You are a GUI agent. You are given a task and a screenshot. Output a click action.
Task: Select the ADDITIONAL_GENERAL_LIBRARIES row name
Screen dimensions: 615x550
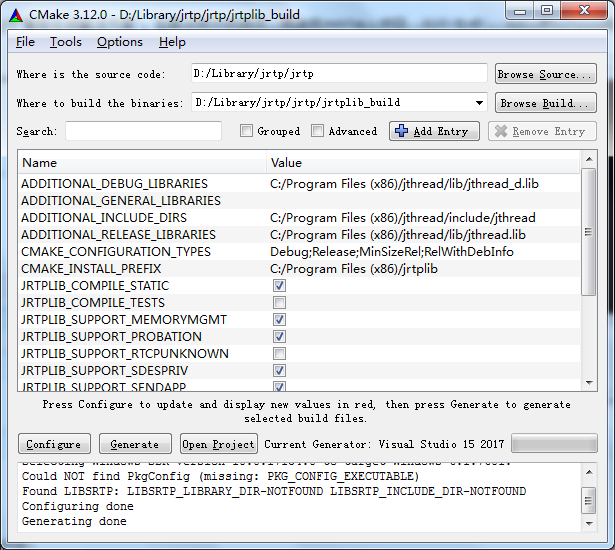pos(121,200)
